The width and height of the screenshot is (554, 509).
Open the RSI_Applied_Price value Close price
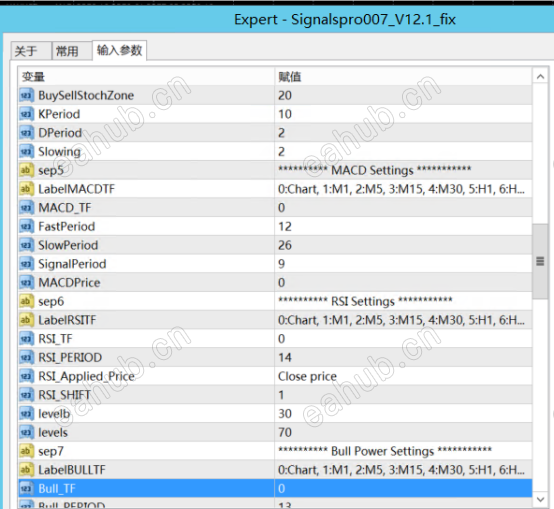403,376
